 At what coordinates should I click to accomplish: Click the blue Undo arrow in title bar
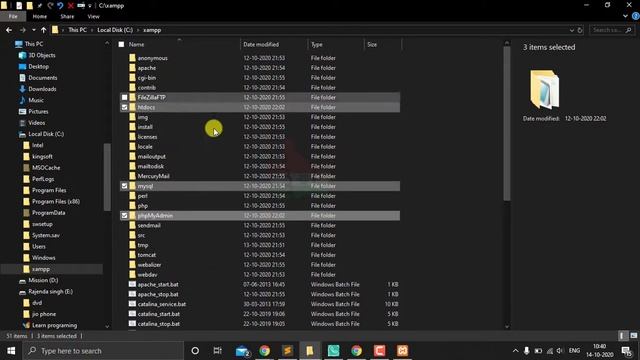click(60, 6)
